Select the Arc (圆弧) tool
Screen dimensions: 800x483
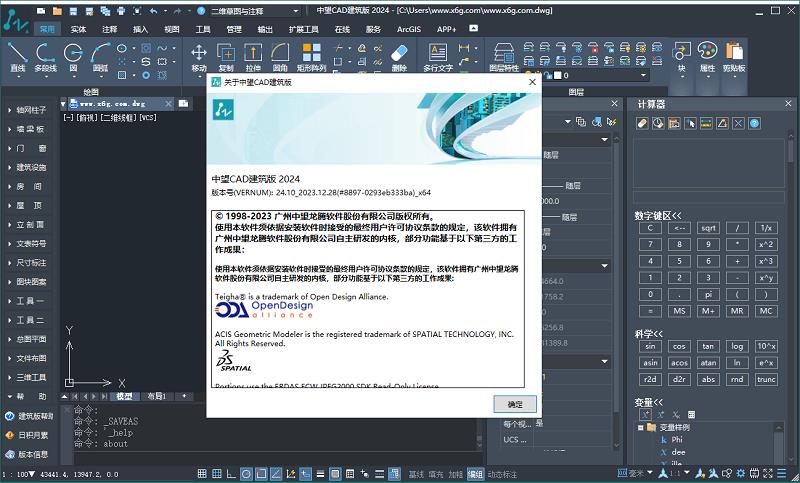[x=101, y=57]
